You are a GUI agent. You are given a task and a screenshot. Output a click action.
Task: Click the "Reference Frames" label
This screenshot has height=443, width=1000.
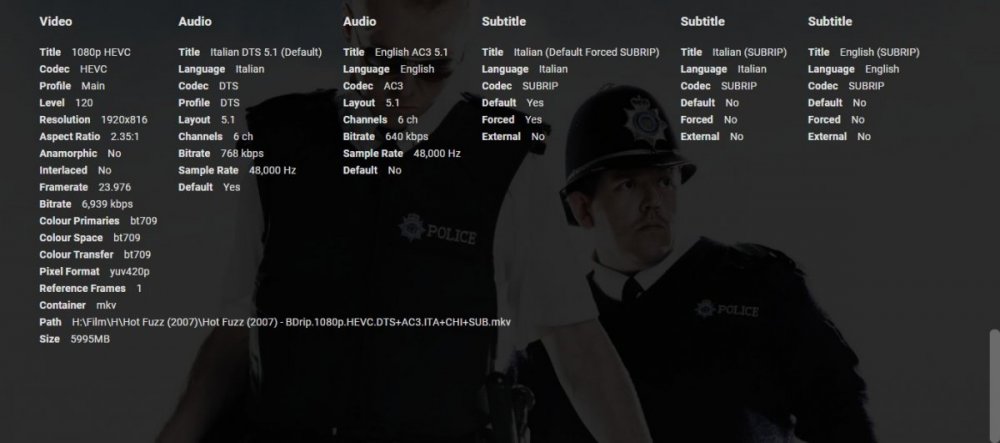pyautogui.click(x=82, y=288)
